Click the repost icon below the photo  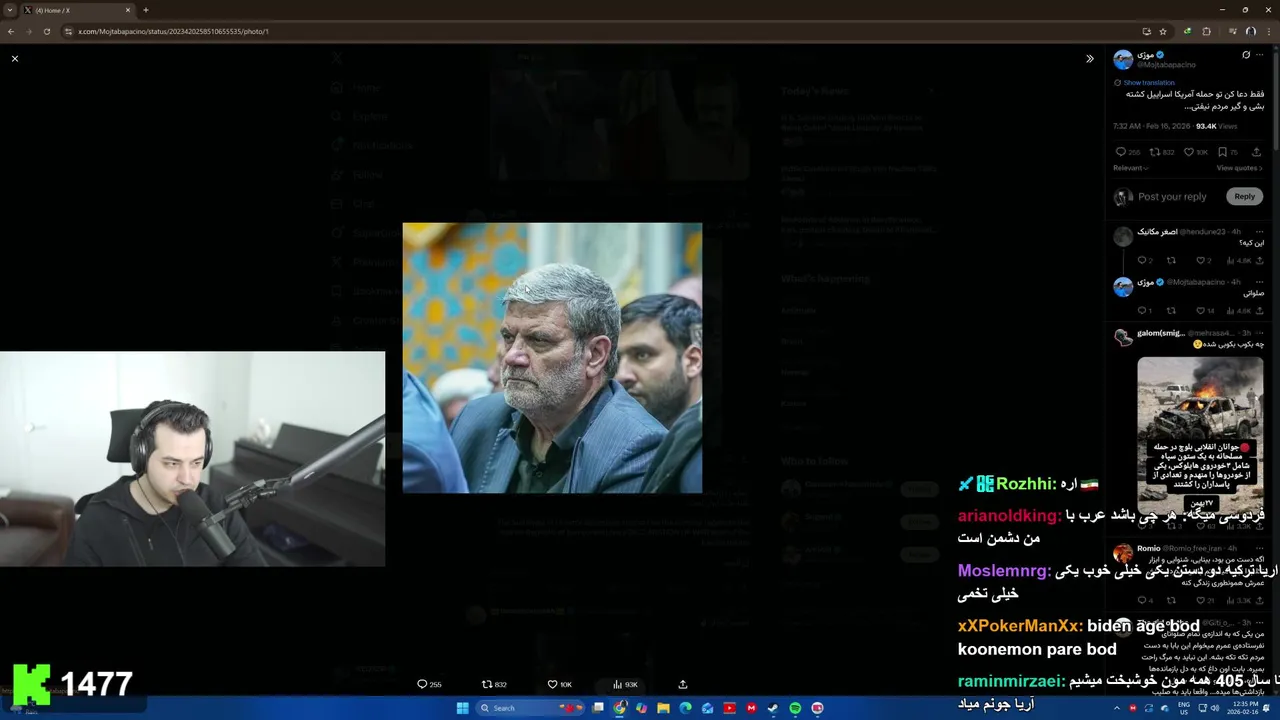click(487, 684)
